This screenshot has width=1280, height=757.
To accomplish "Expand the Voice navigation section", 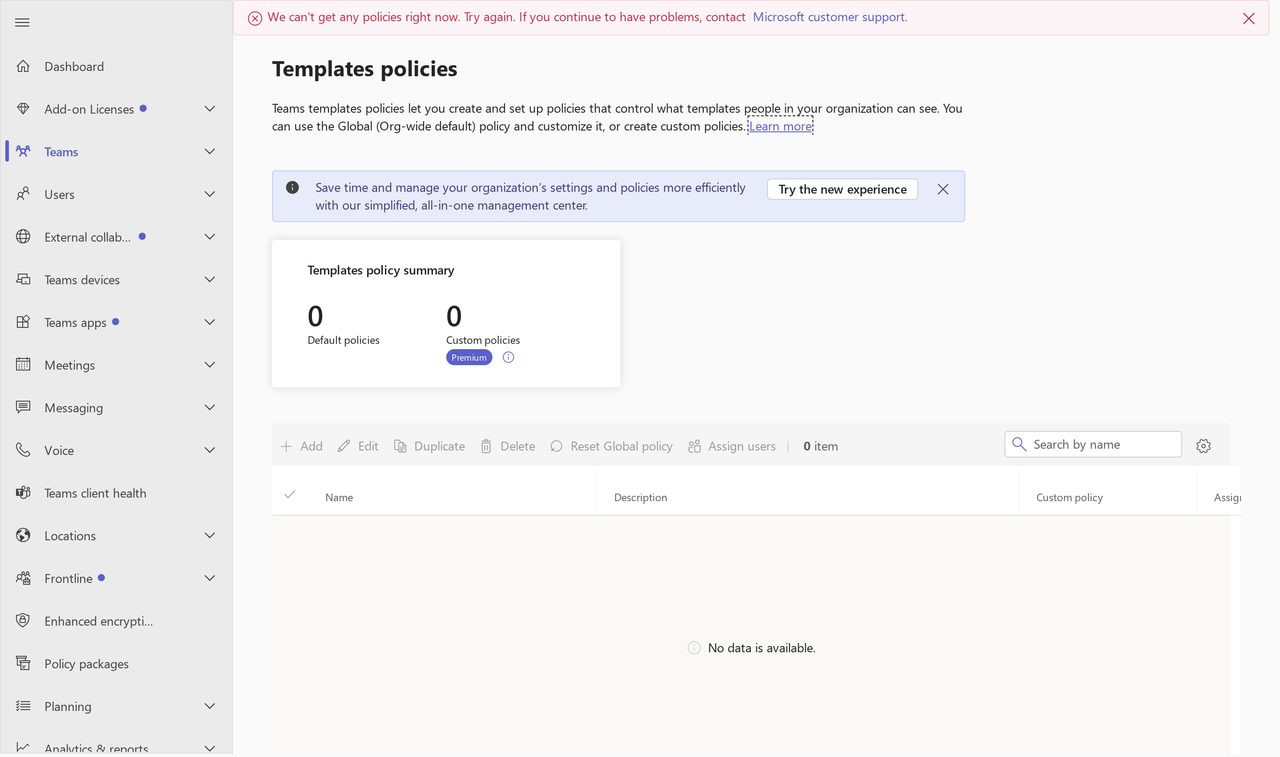I will [210, 450].
